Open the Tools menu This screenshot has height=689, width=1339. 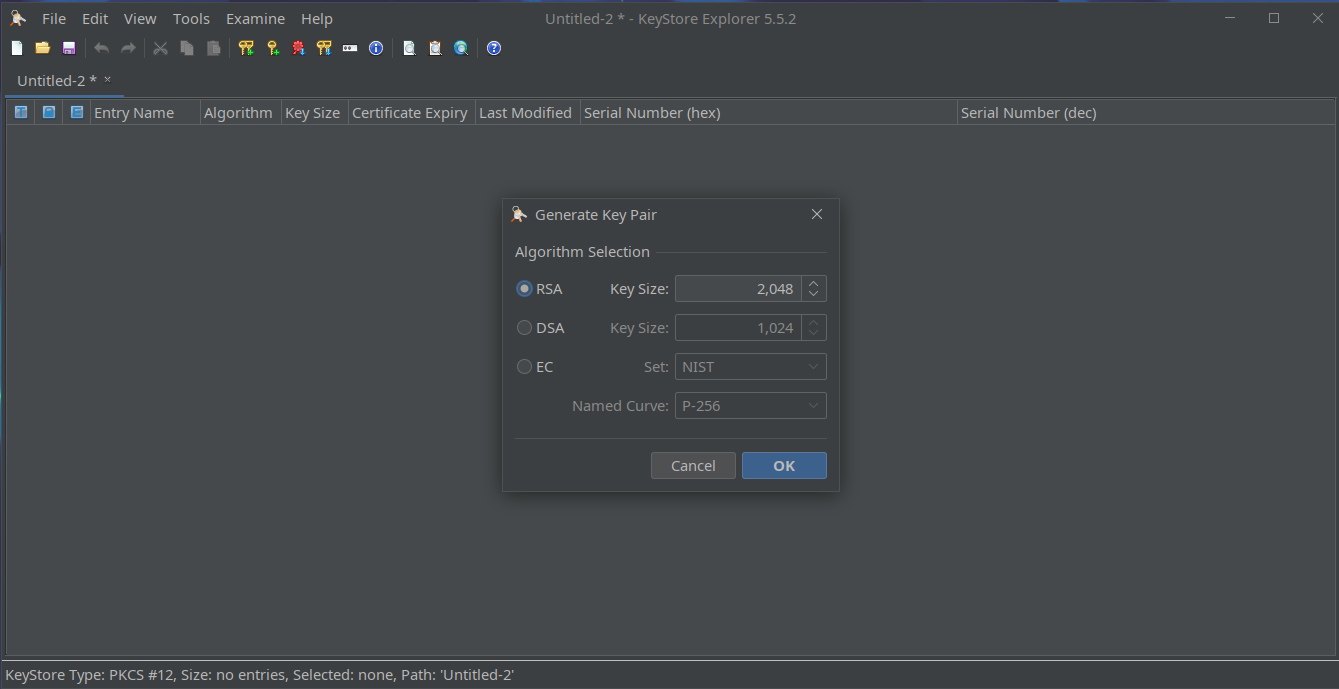click(191, 19)
